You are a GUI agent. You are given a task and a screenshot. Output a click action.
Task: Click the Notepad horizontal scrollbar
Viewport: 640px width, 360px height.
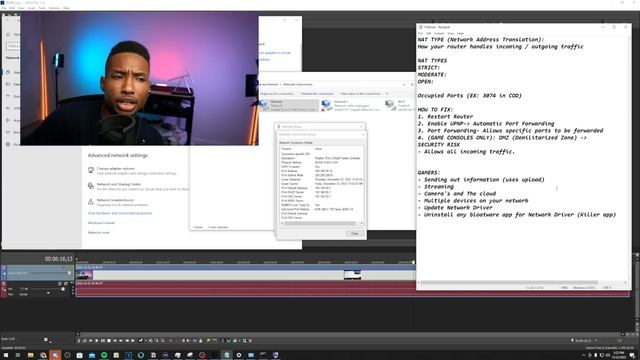pos(510,282)
